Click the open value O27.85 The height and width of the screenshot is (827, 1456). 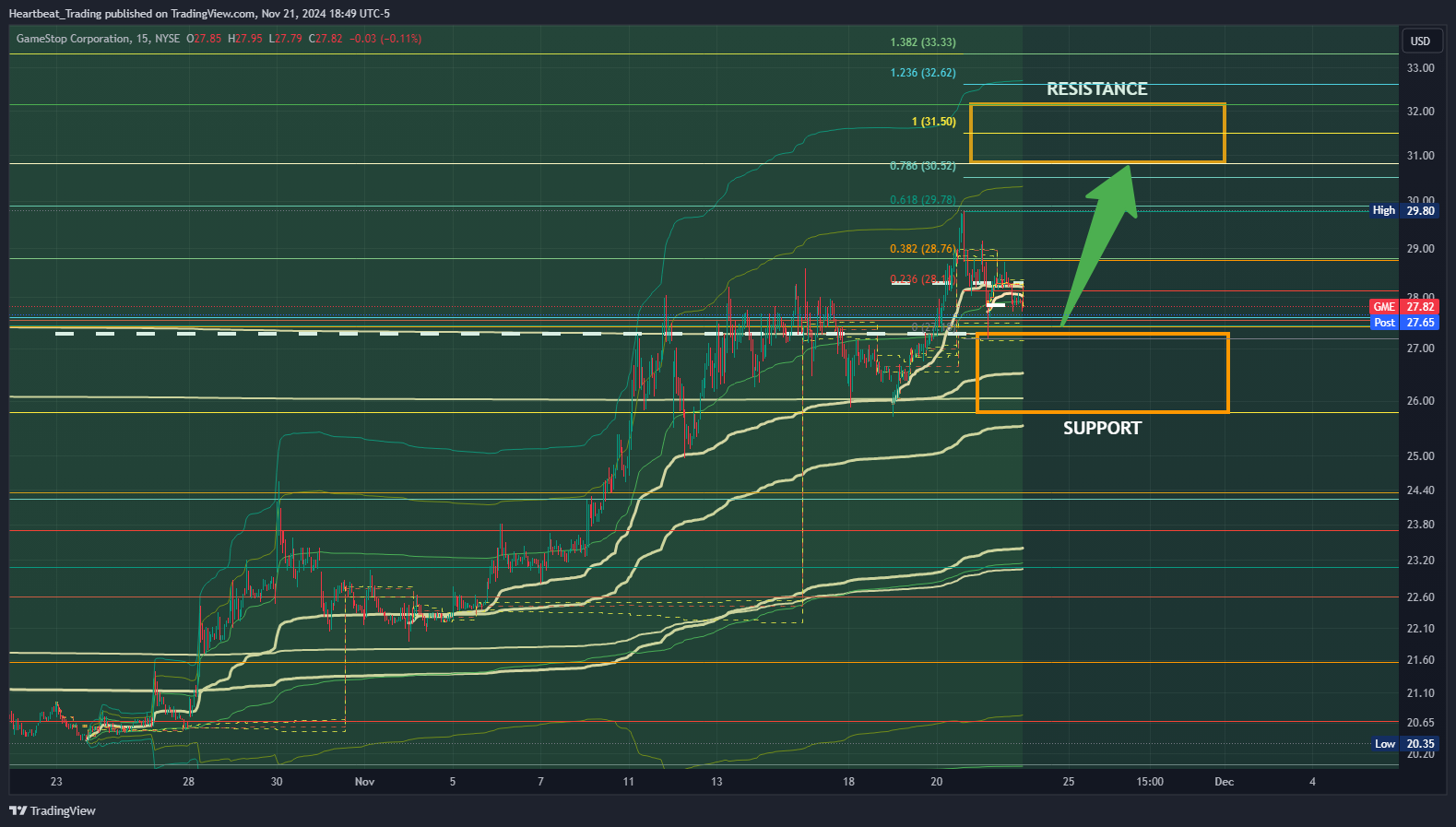click(204, 39)
